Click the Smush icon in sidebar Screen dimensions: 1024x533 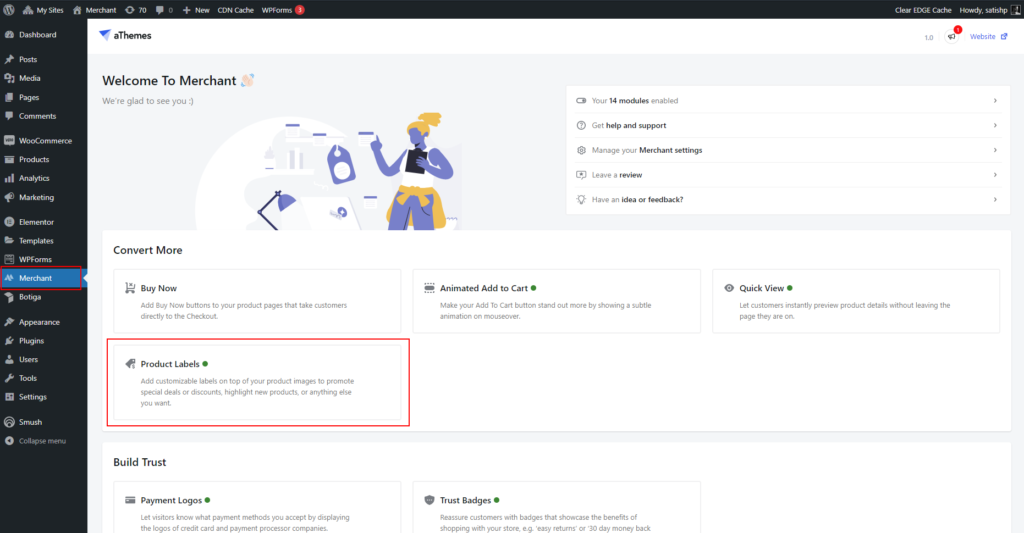click(9, 422)
